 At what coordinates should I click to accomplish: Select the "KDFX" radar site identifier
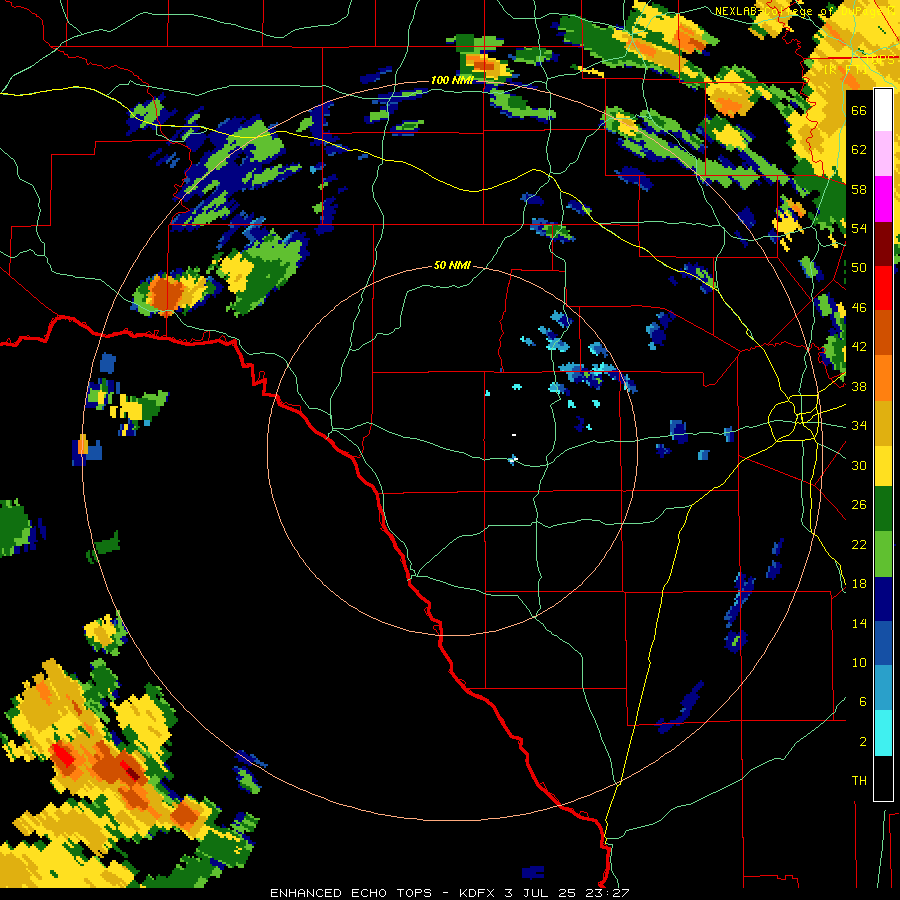pyautogui.click(x=478, y=893)
